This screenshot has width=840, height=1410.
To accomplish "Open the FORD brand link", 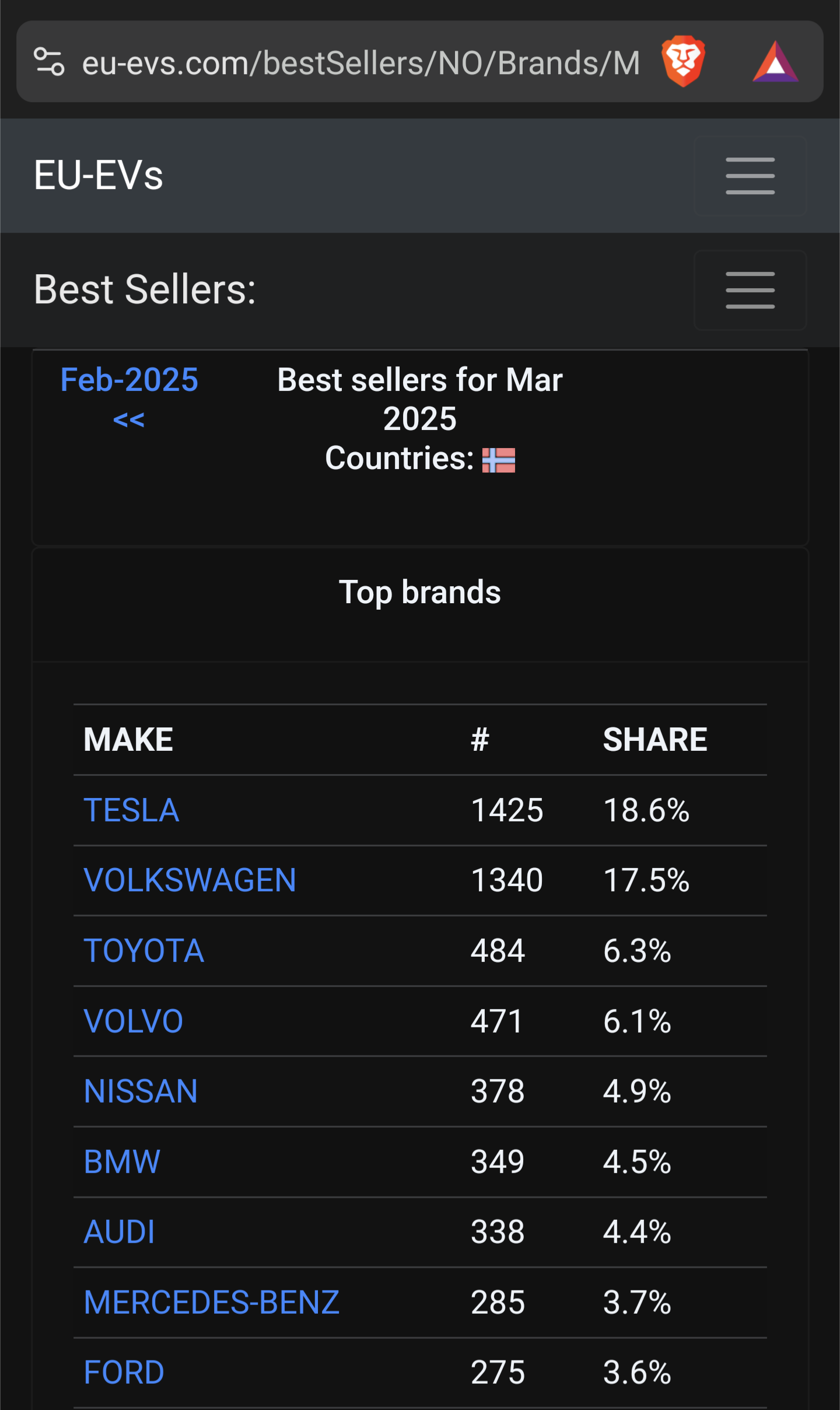I will click(124, 1373).
